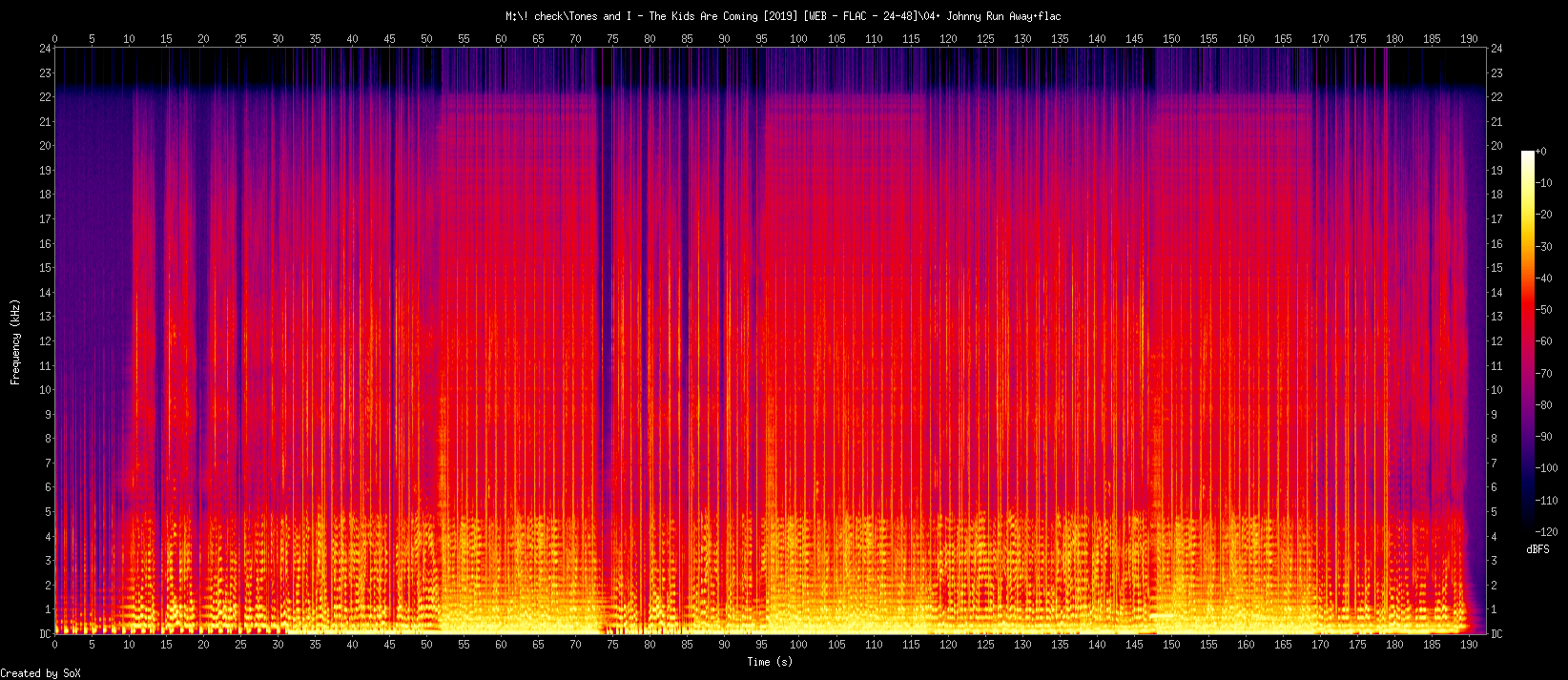
Task: Click the "-50" value on the dBFS scale
Action: point(1544,310)
